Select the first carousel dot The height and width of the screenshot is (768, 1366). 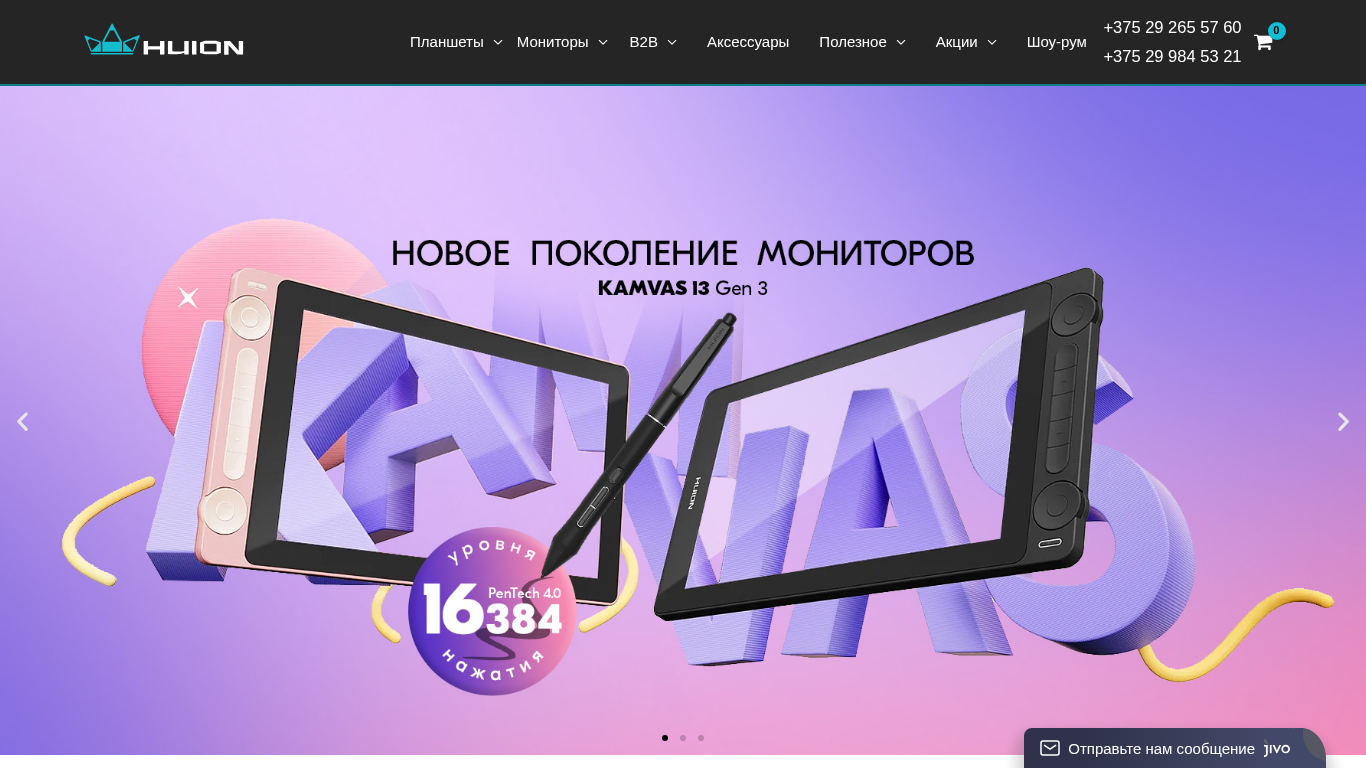point(665,738)
